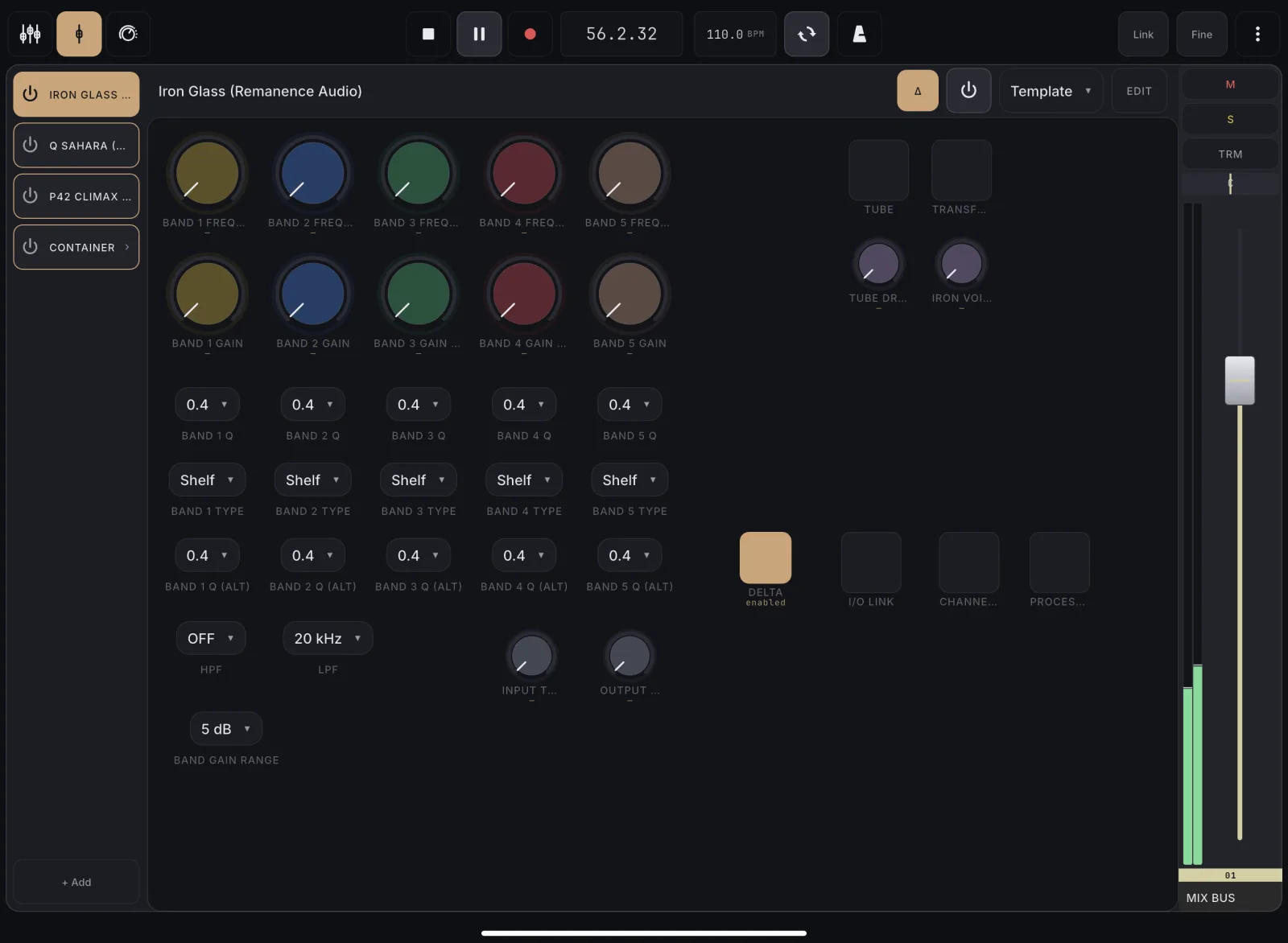The width and height of the screenshot is (1288, 943).
Task: Adjust the Band 5 Gain knob
Action: click(630, 294)
